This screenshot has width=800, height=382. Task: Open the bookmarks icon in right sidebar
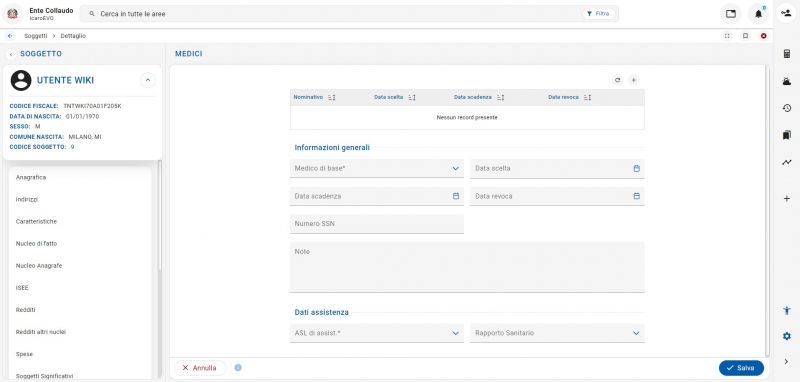[787, 135]
